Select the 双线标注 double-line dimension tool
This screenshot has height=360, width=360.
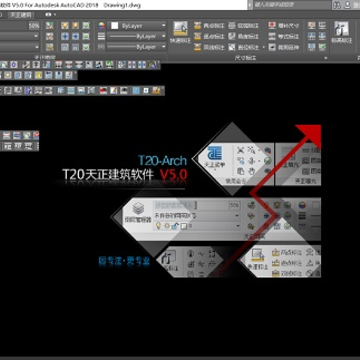pyautogui.click(x=209, y=47)
